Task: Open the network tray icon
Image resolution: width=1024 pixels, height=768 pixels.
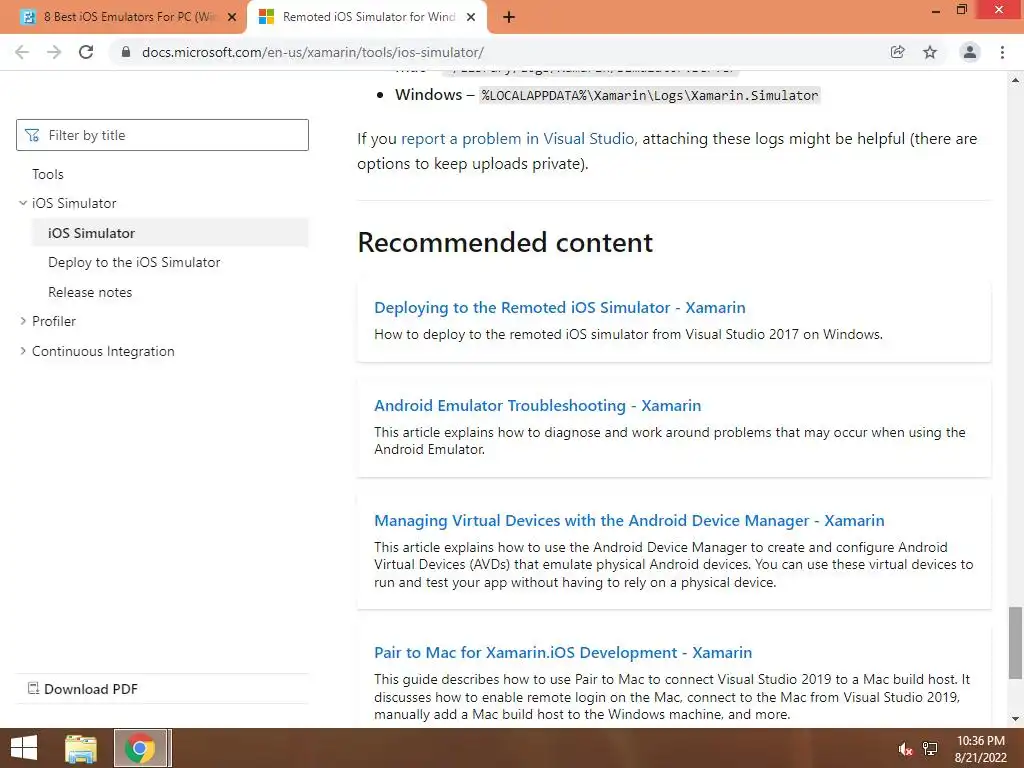Action: (x=930, y=749)
